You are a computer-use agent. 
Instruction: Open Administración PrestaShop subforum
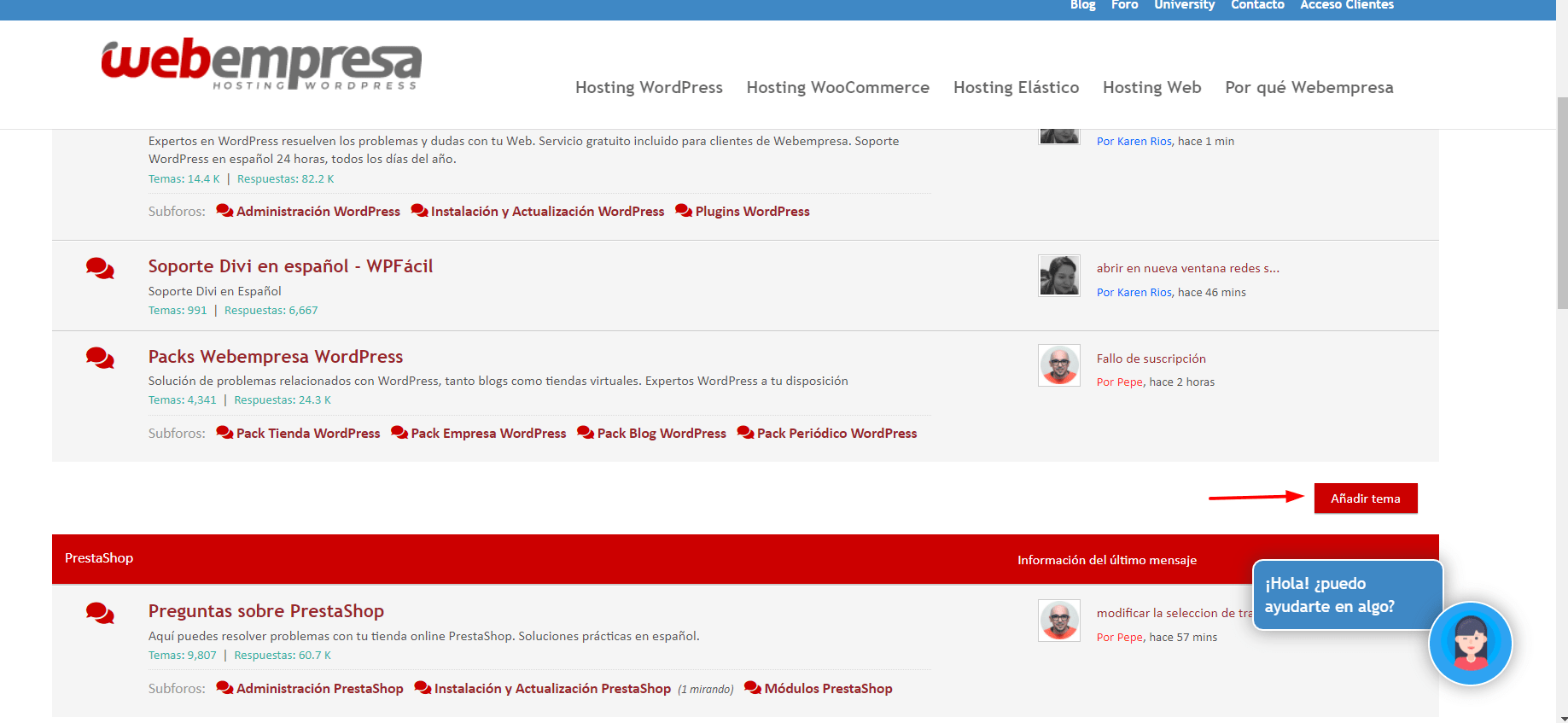pyautogui.click(x=319, y=689)
